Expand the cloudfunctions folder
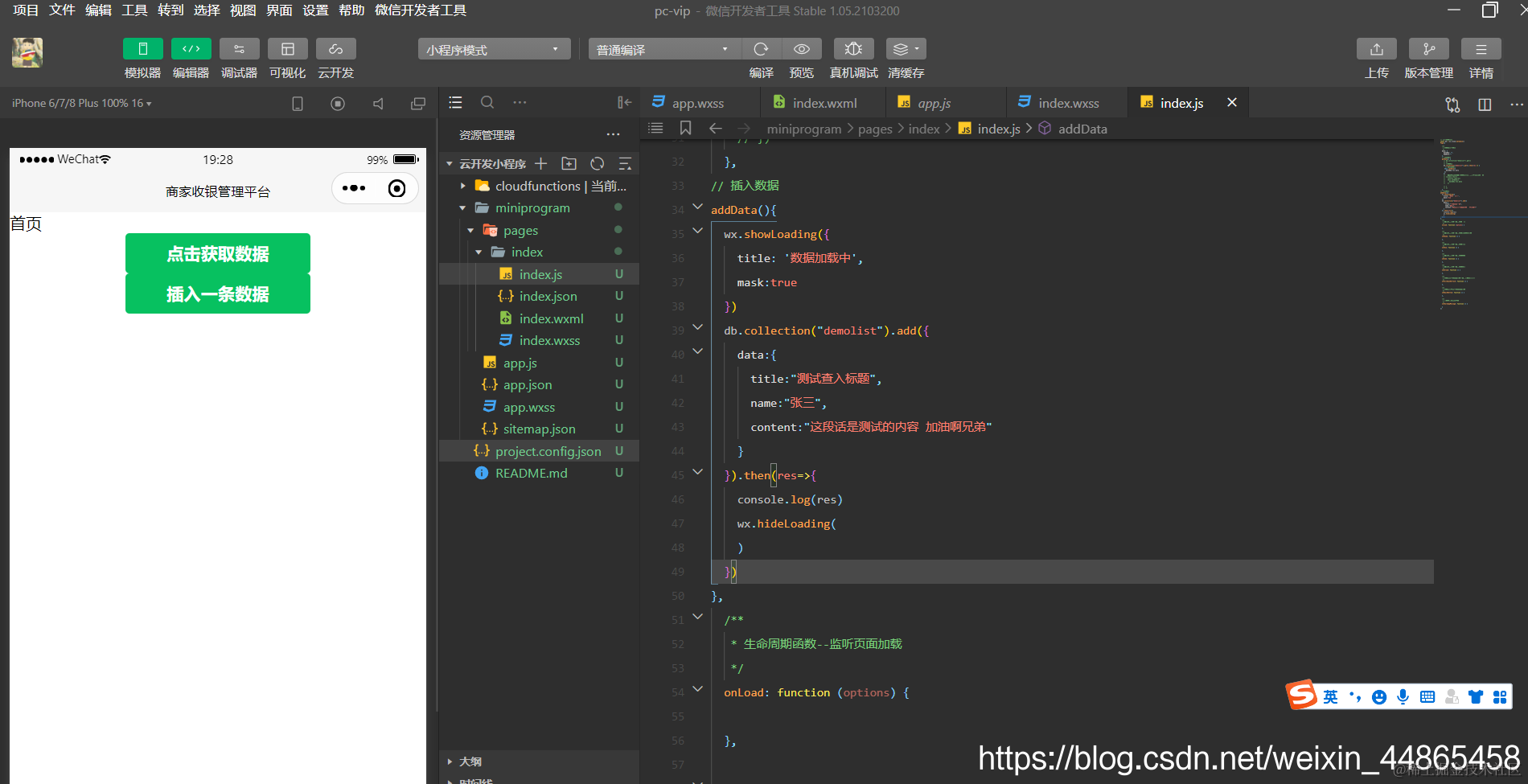The image size is (1528, 784). [463, 186]
